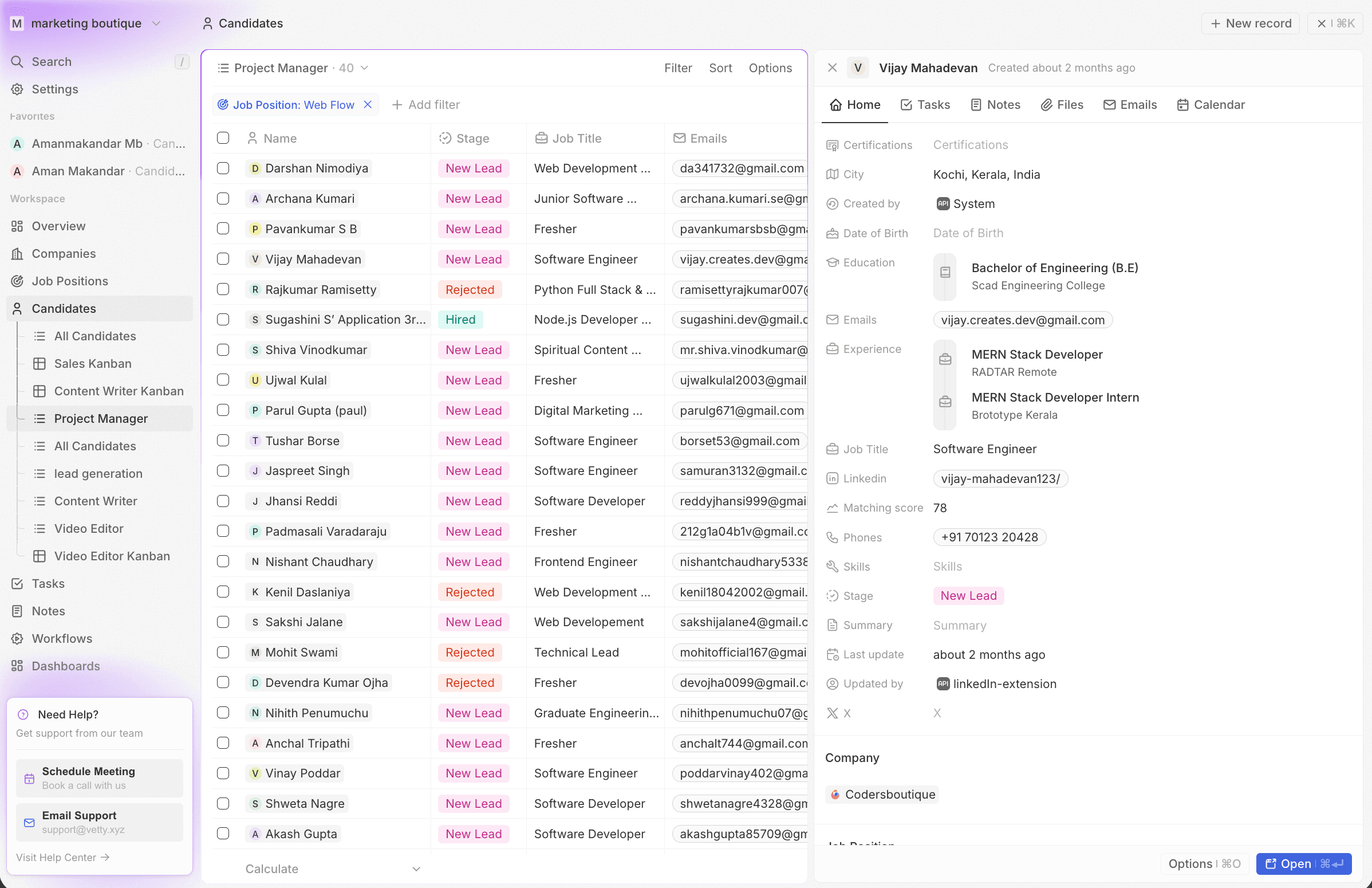Viewport: 1372px width, 888px height.
Task: Click the Emails column envelope icon
Action: click(679, 139)
